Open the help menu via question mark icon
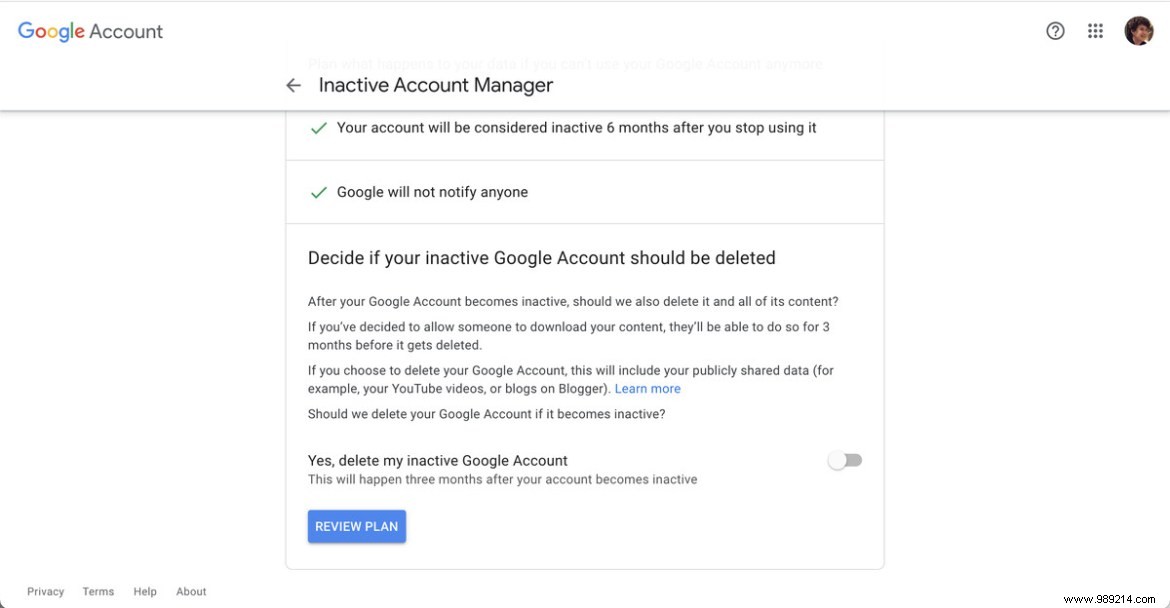1170x608 pixels. 1055,31
